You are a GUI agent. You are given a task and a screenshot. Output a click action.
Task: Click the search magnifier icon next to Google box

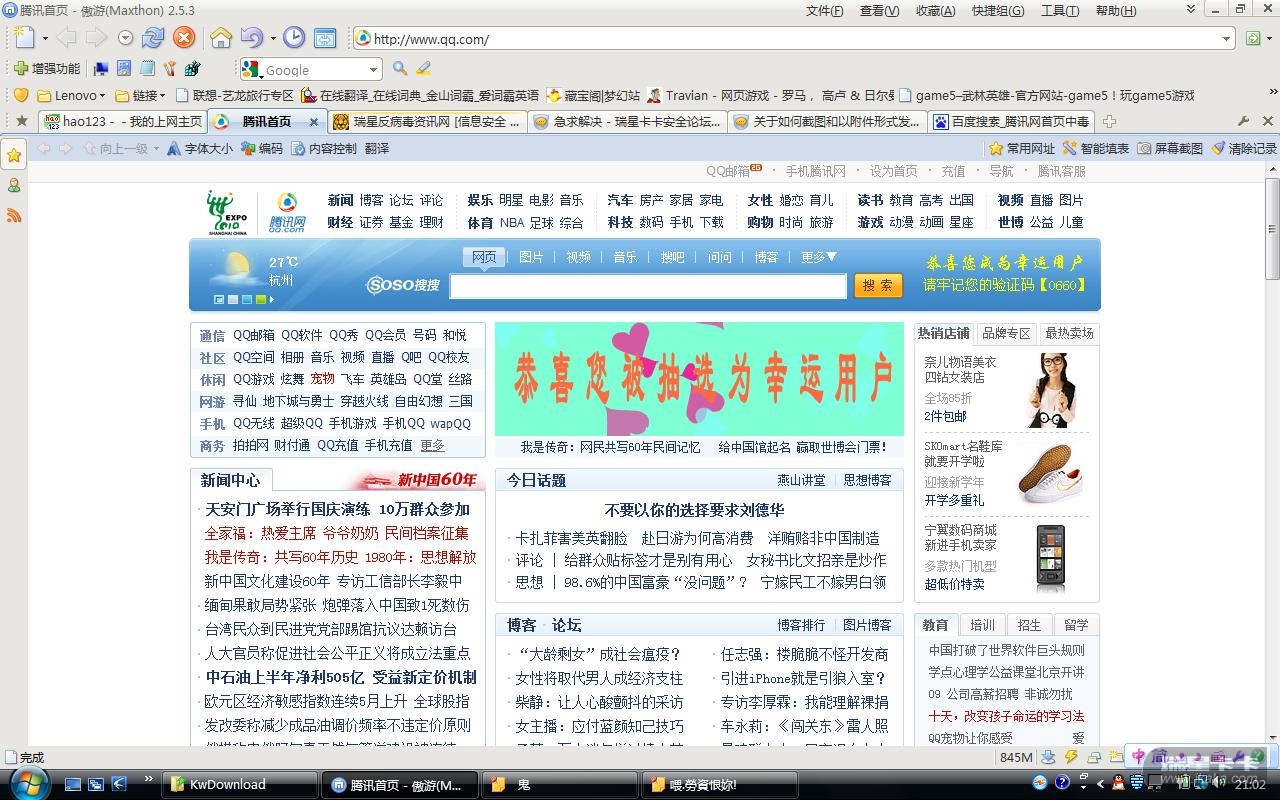[x=400, y=69]
